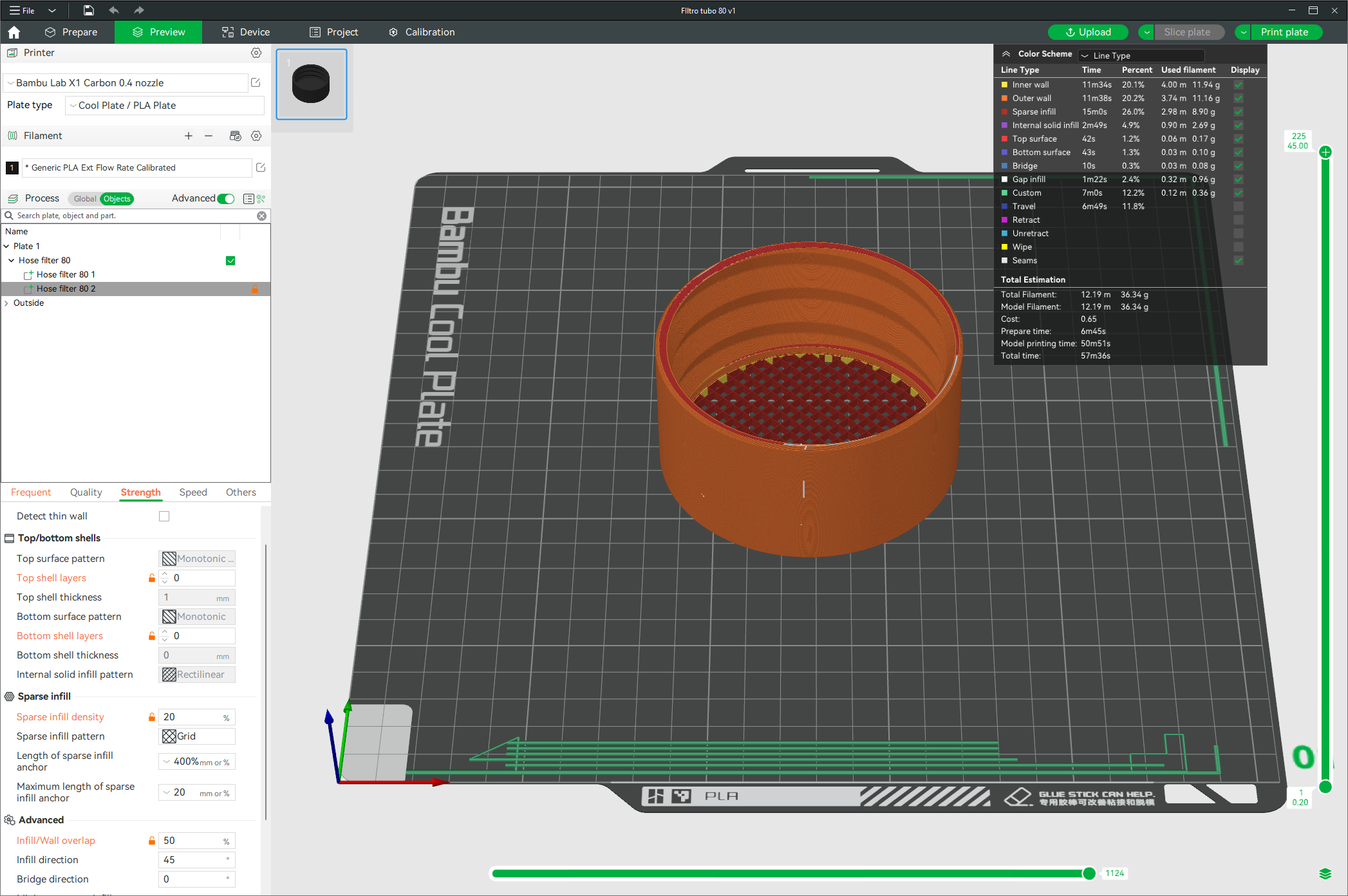Toggle the Advanced settings switch
The image size is (1348, 896).
tap(226, 198)
